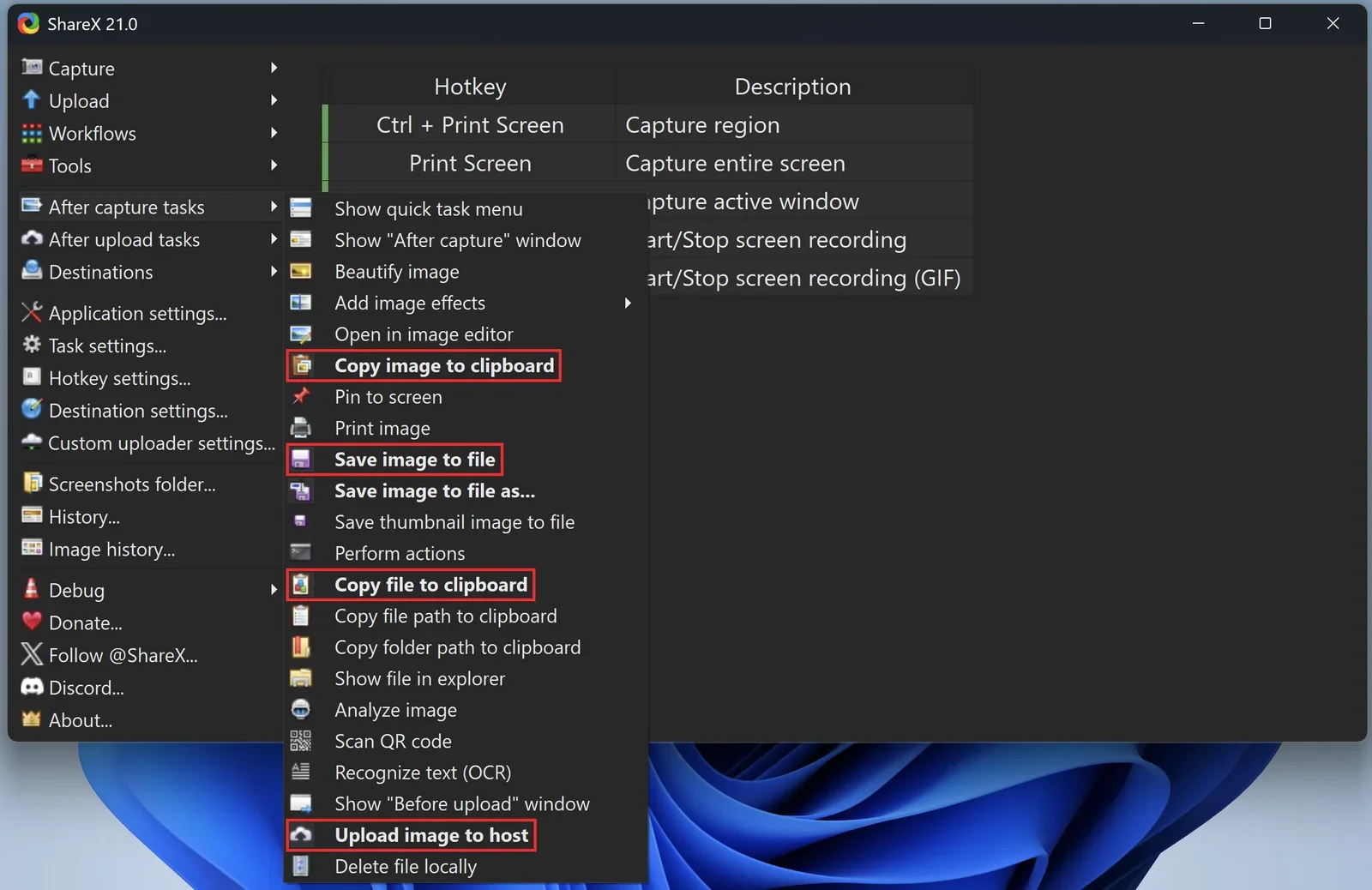Click the Application settings wrench icon
1372x890 pixels.
(32, 312)
